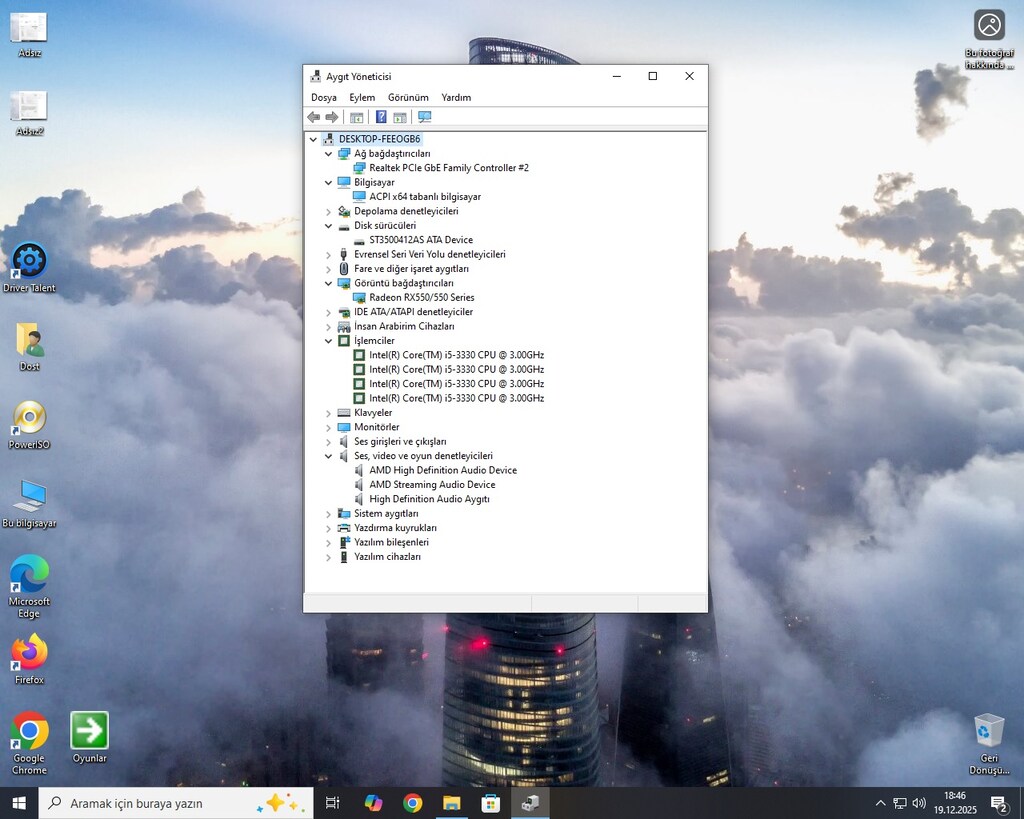Open File Explorer from the taskbar

pos(451,803)
